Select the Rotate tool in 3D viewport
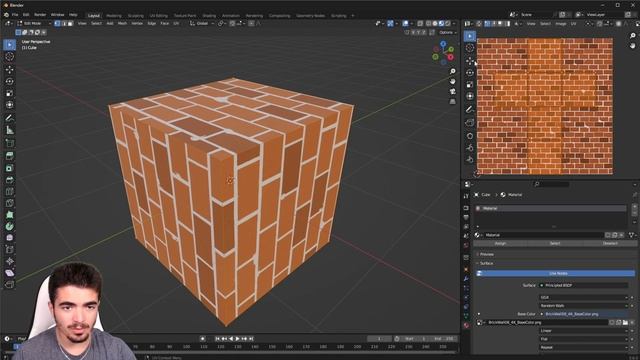Viewport: 640px width, 360px height. point(9,81)
